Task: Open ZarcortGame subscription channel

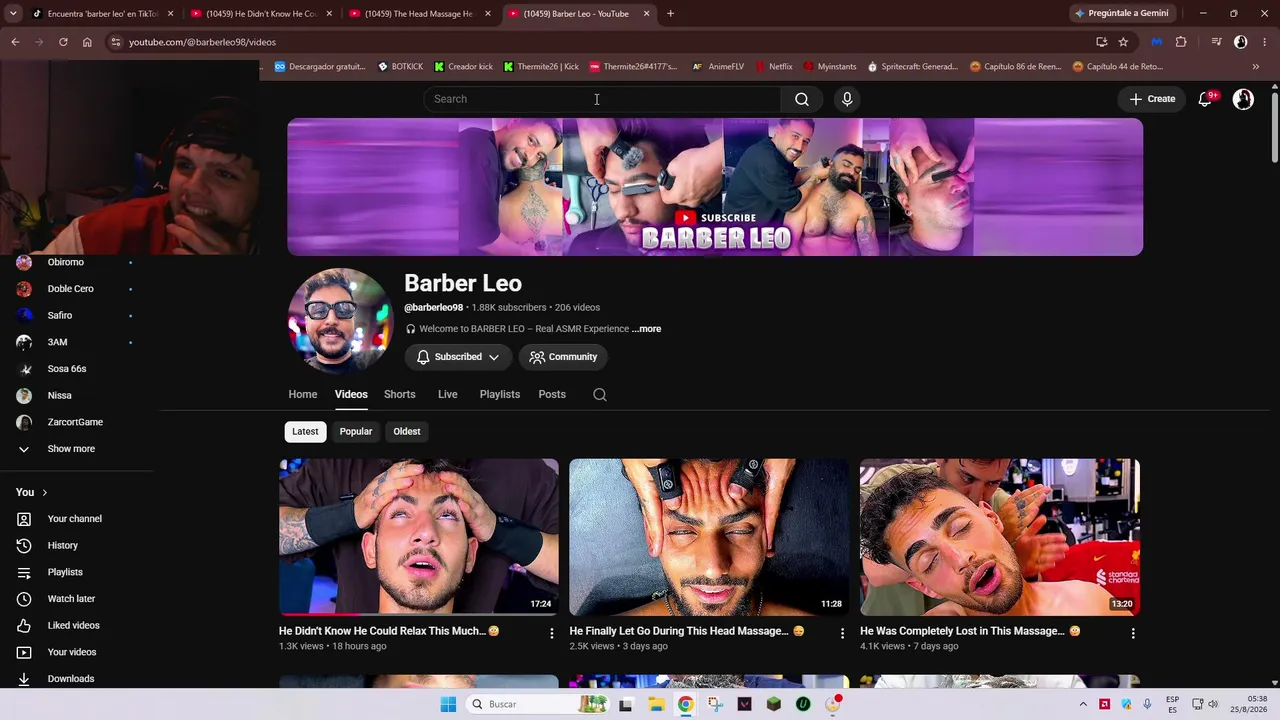Action: click(77, 422)
